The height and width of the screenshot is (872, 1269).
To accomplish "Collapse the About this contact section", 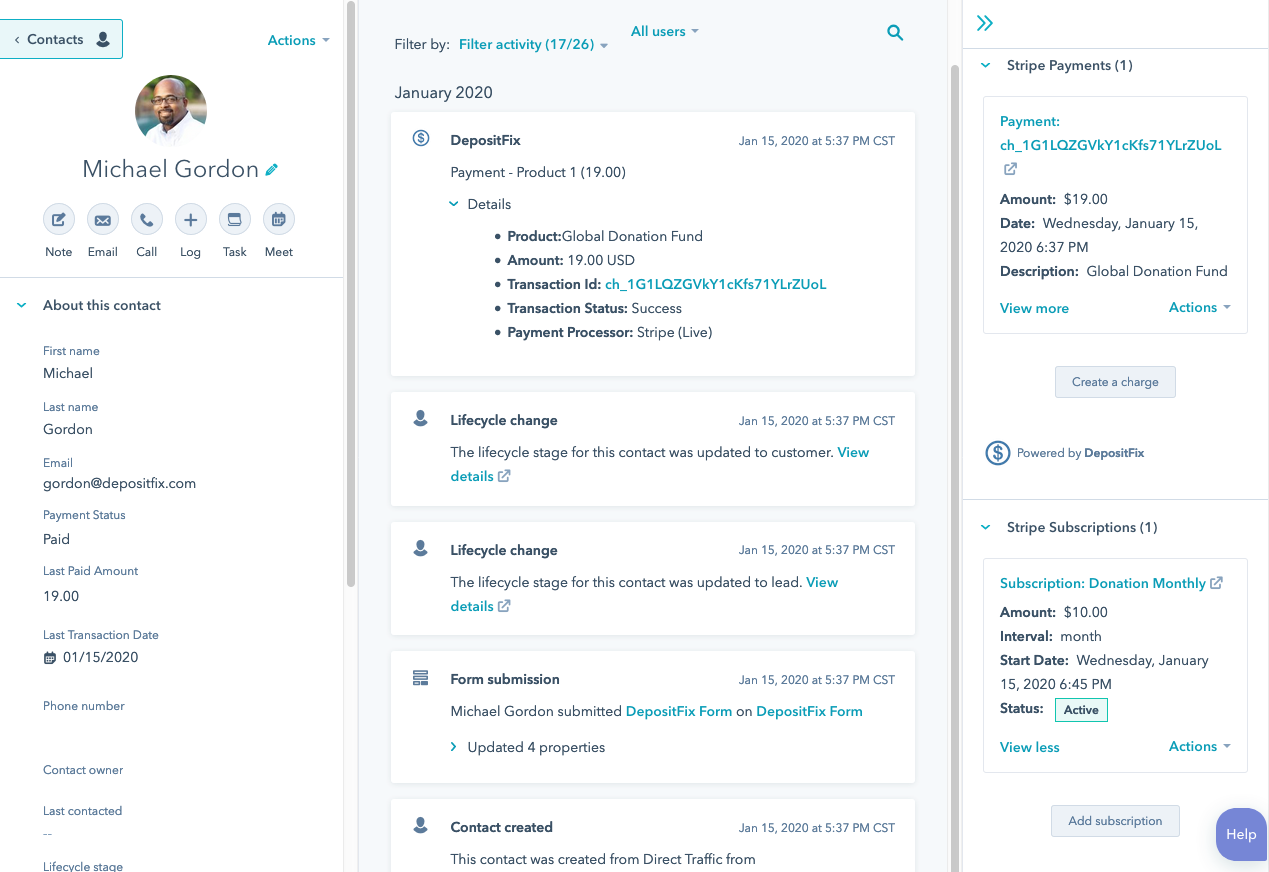I will [21, 305].
